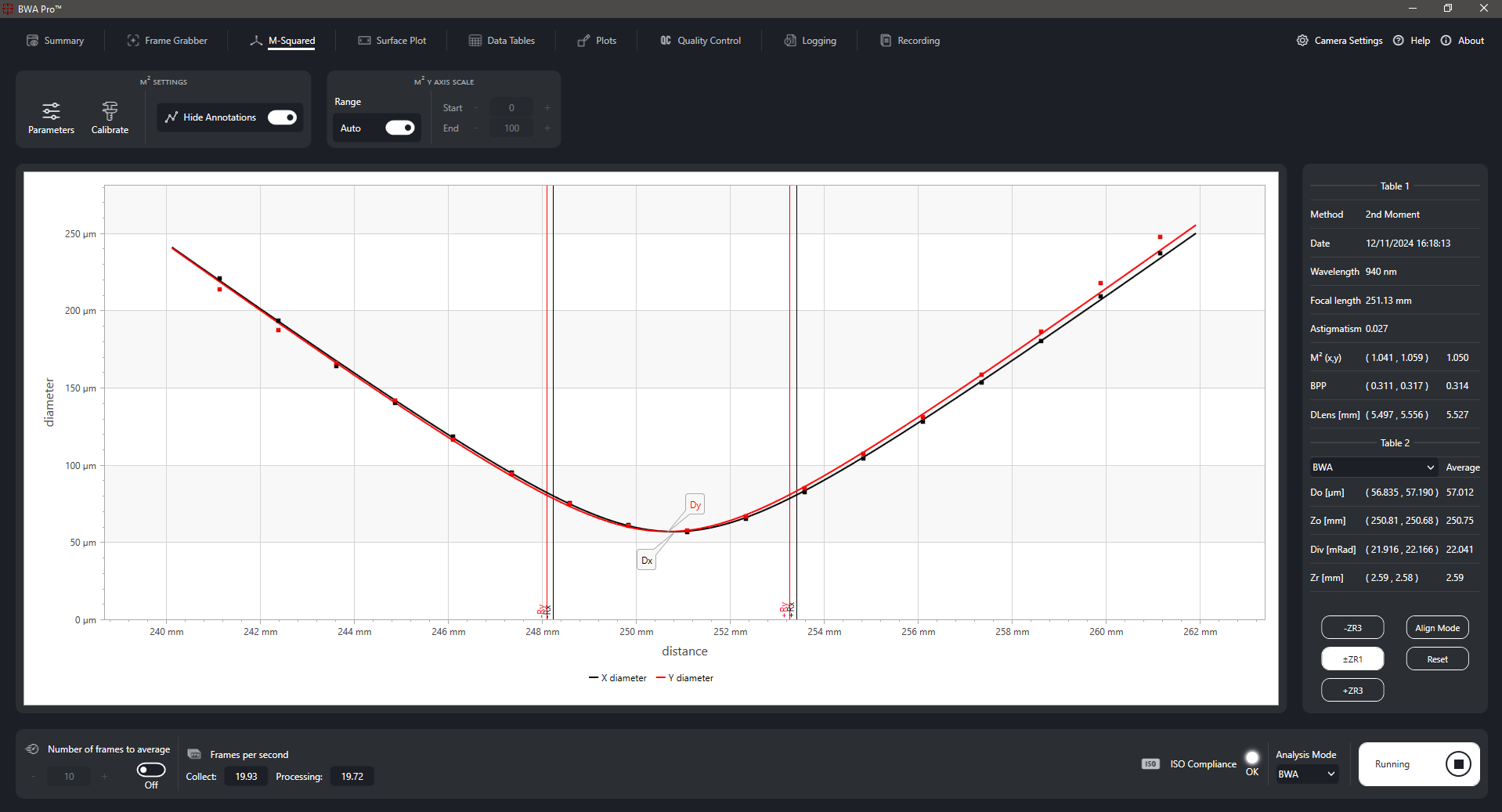Expand the Table 2 BWA dropdown
The height and width of the screenshot is (812, 1502).
coord(1374,467)
